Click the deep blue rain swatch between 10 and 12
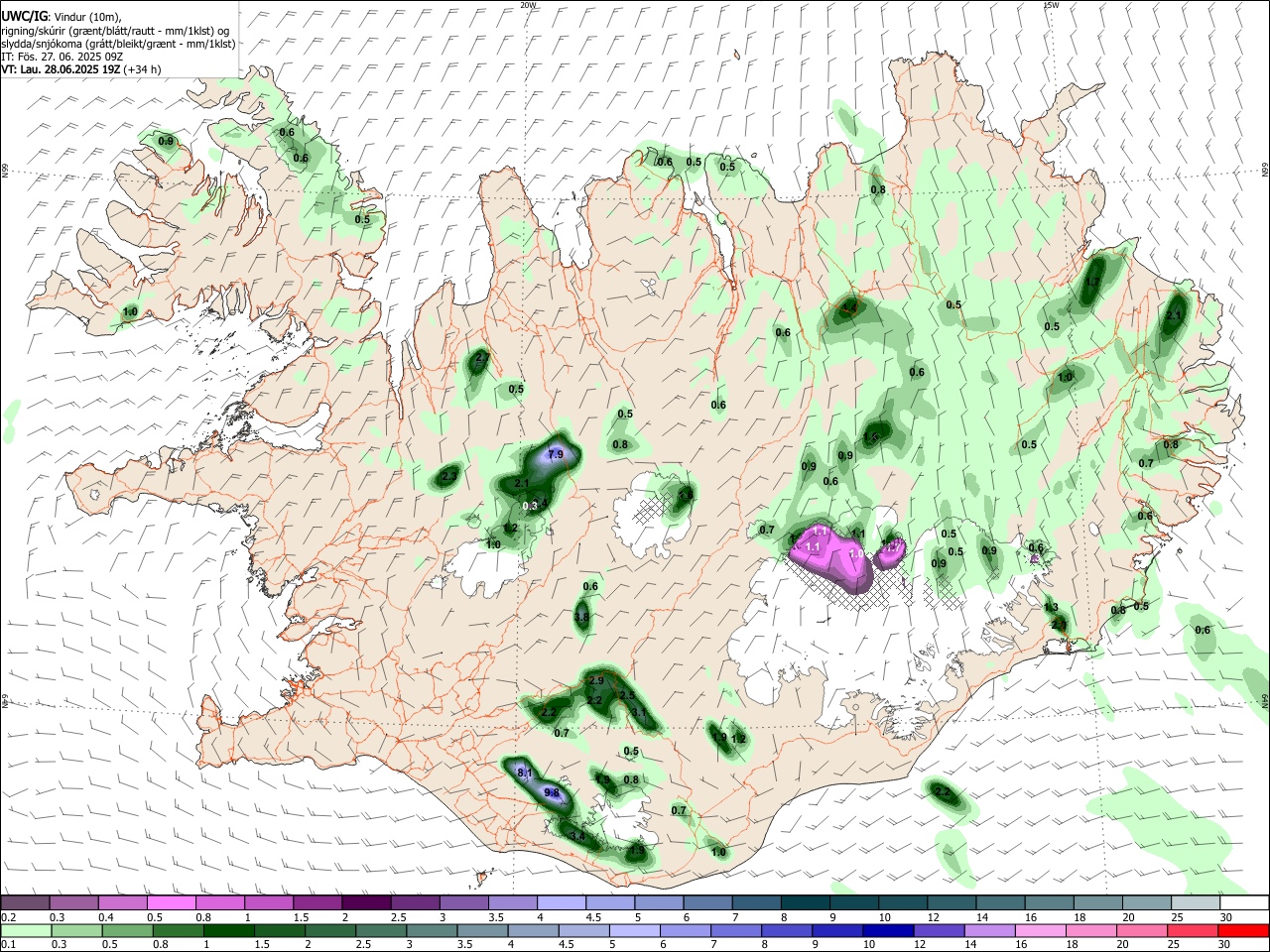The height and width of the screenshot is (952, 1270). point(886,929)
